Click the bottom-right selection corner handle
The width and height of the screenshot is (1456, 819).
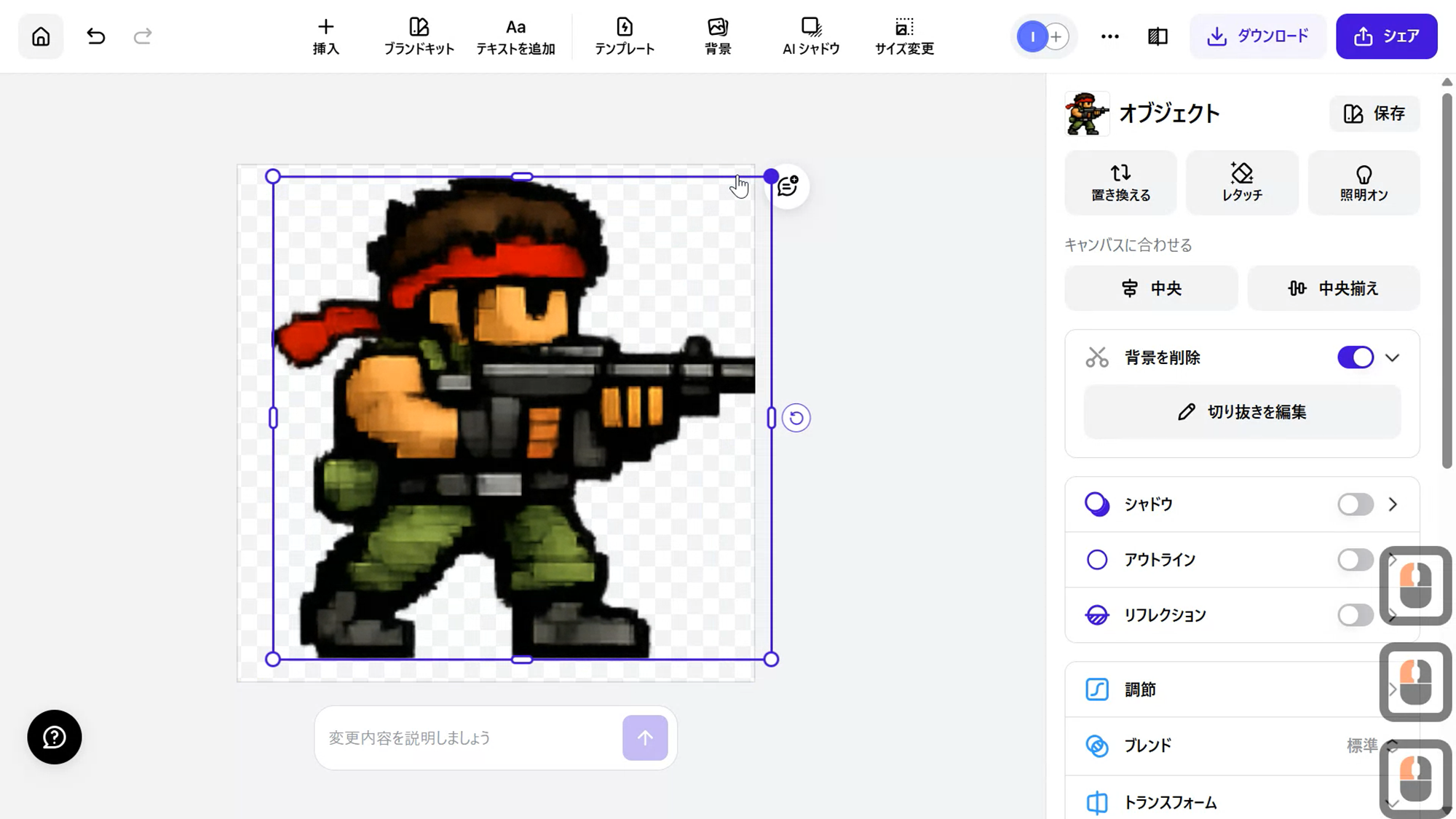[771, 660]
